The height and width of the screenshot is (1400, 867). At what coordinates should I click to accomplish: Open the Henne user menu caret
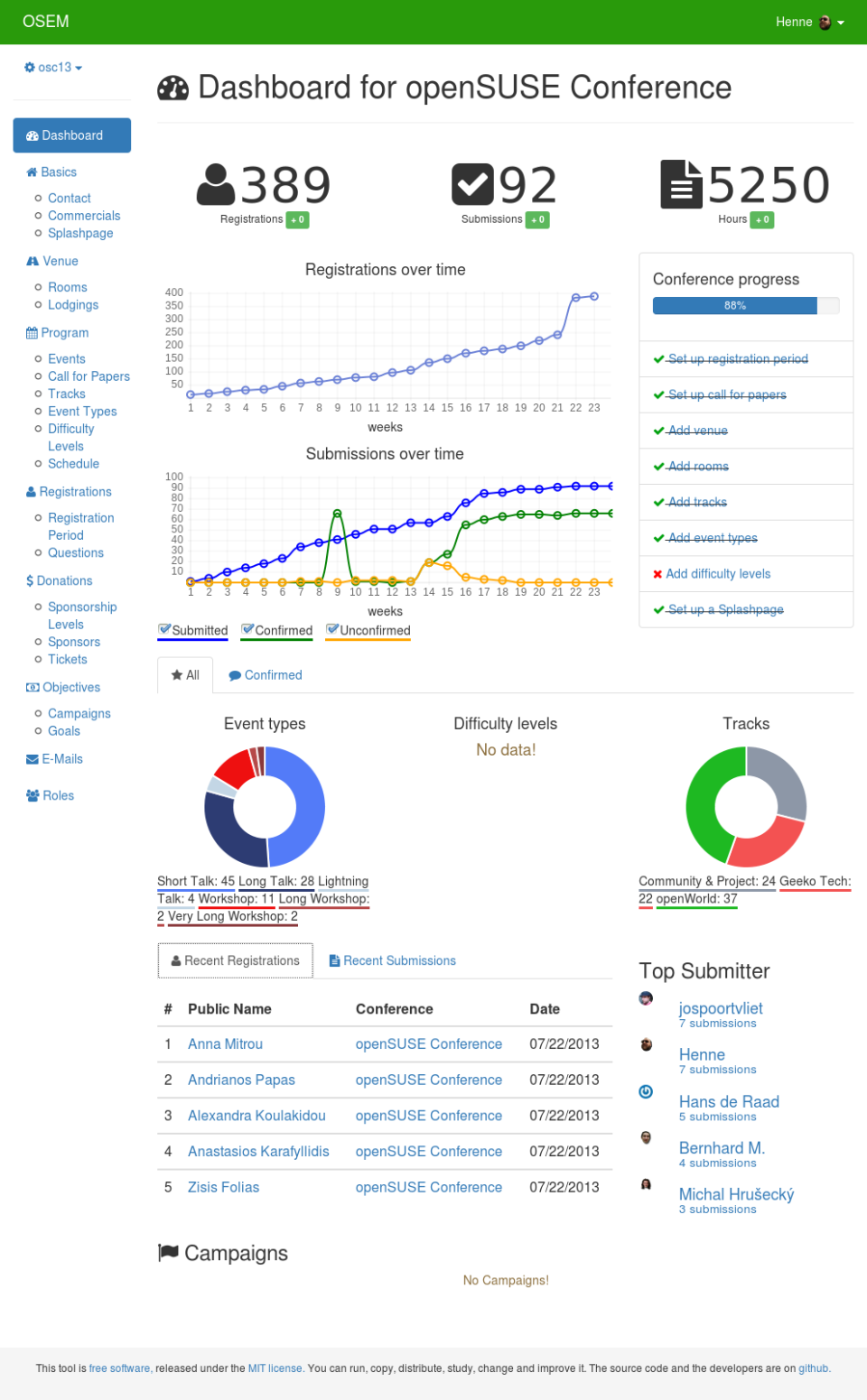[841, 23]
